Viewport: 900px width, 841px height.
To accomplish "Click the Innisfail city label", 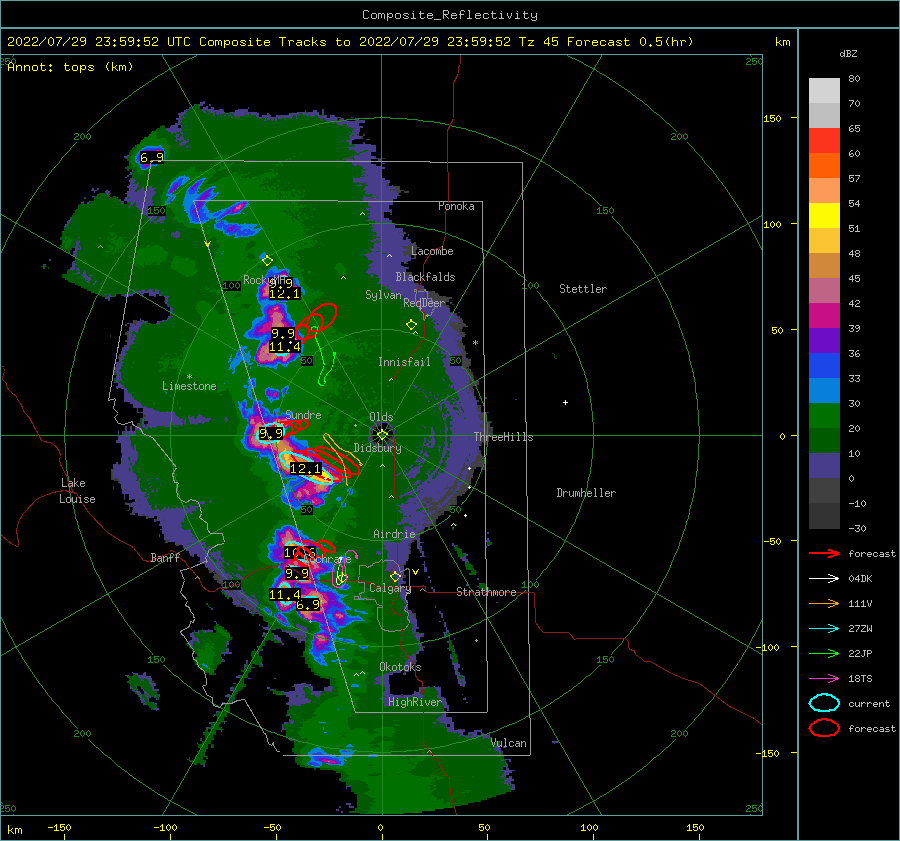I will 404,362.
